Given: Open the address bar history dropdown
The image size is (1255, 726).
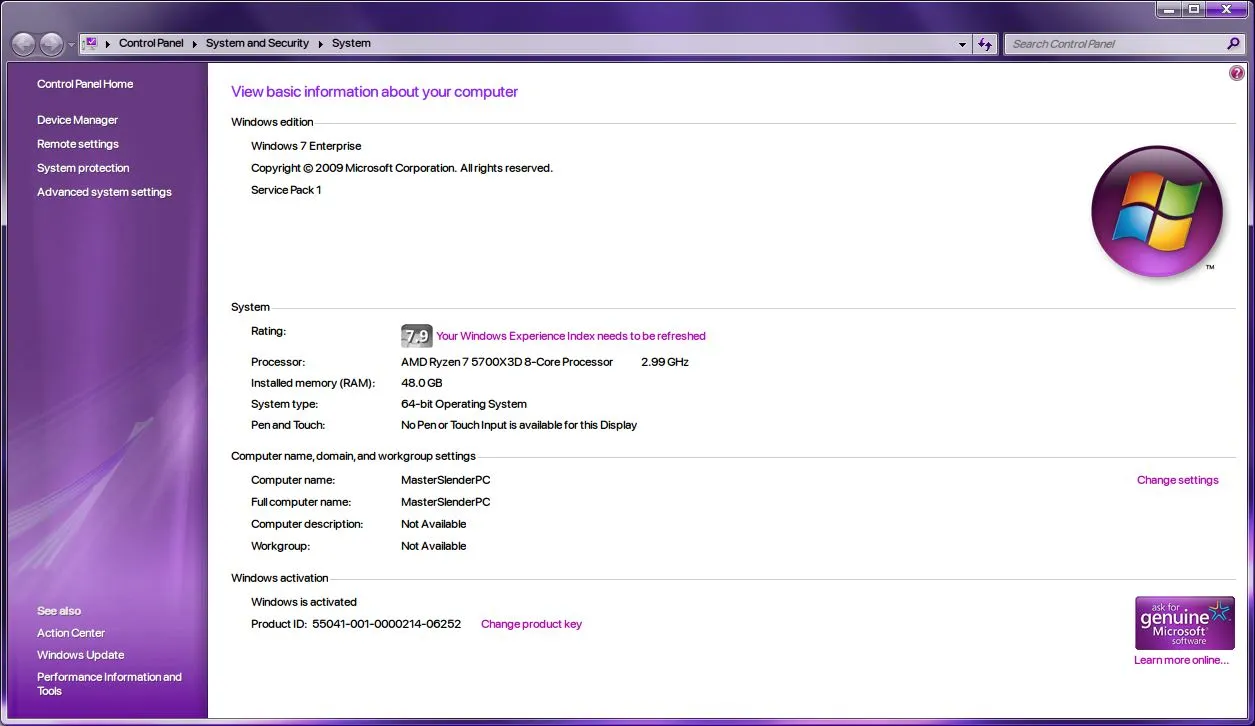Looking at the screenshot, I should (962, 44).
